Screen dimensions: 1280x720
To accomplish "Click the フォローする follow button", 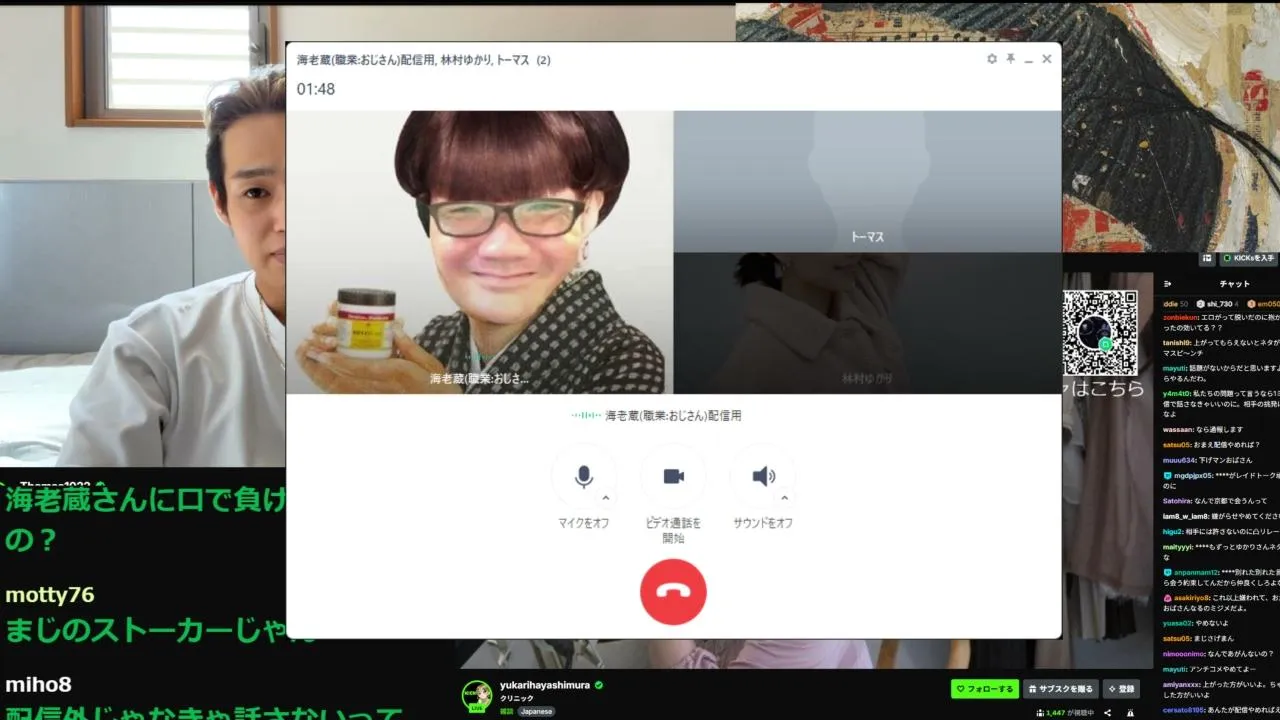I will pos(985,689).
